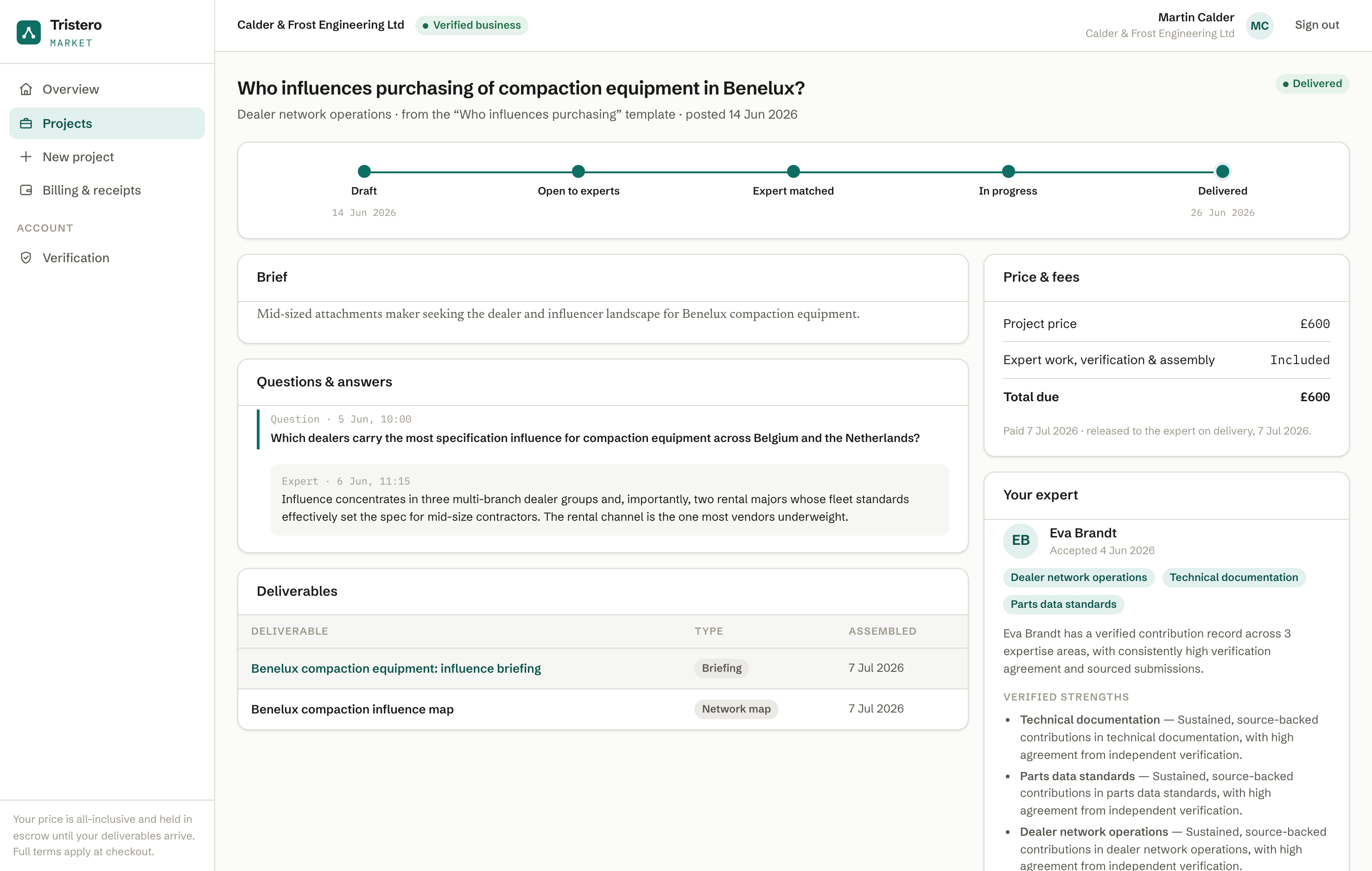Open Billing & receipts
Screen dimensions: 1372x871
(107, 190)
